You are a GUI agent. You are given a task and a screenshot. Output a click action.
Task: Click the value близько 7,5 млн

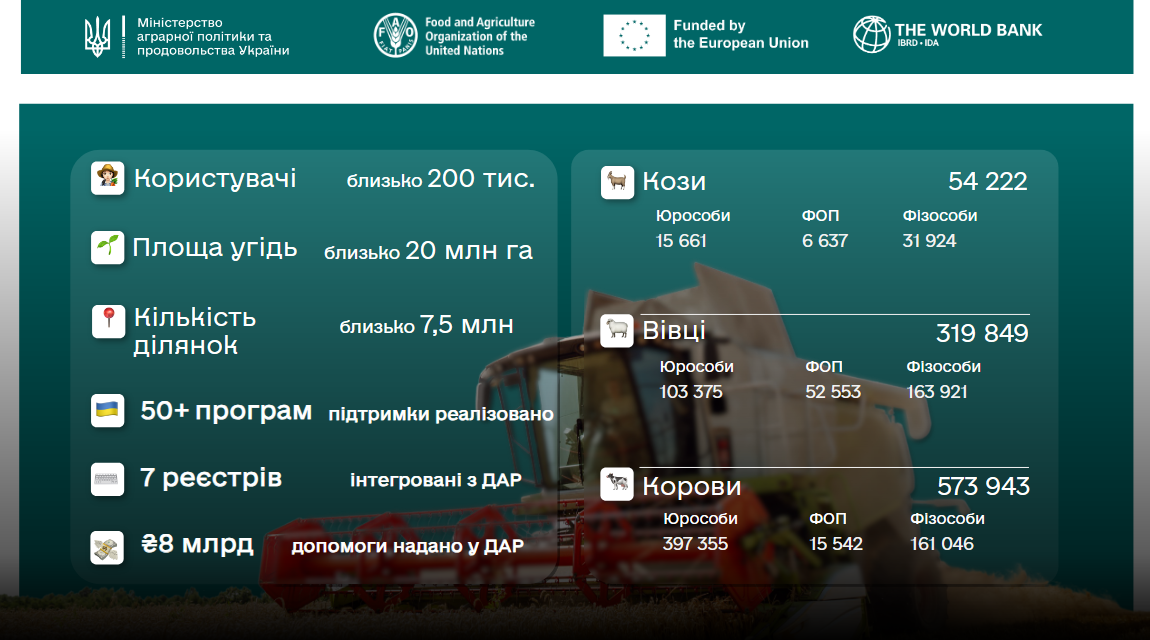pyautogui.click(x=426, y=325)
